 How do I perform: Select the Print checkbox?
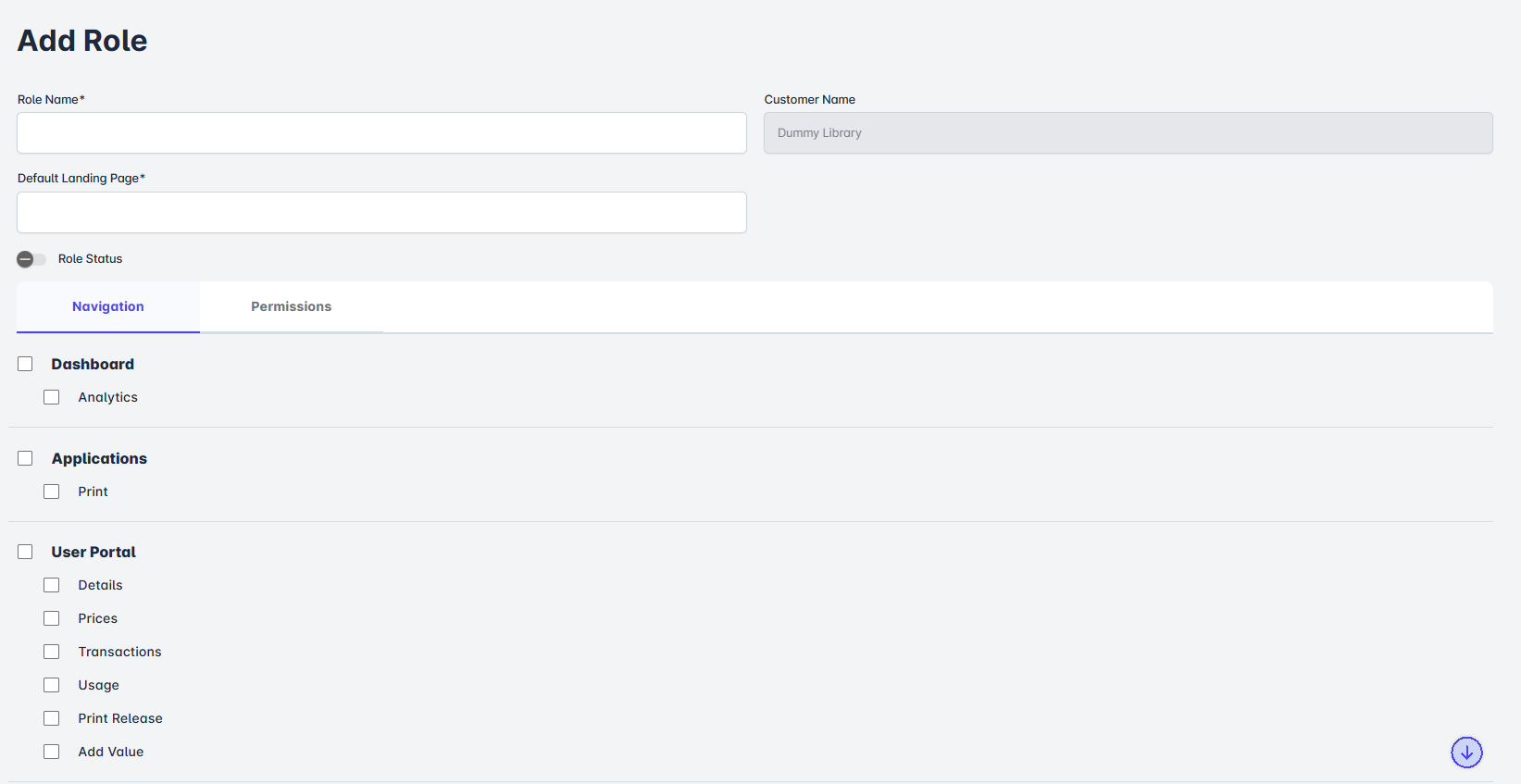click(x=52, y=492)
